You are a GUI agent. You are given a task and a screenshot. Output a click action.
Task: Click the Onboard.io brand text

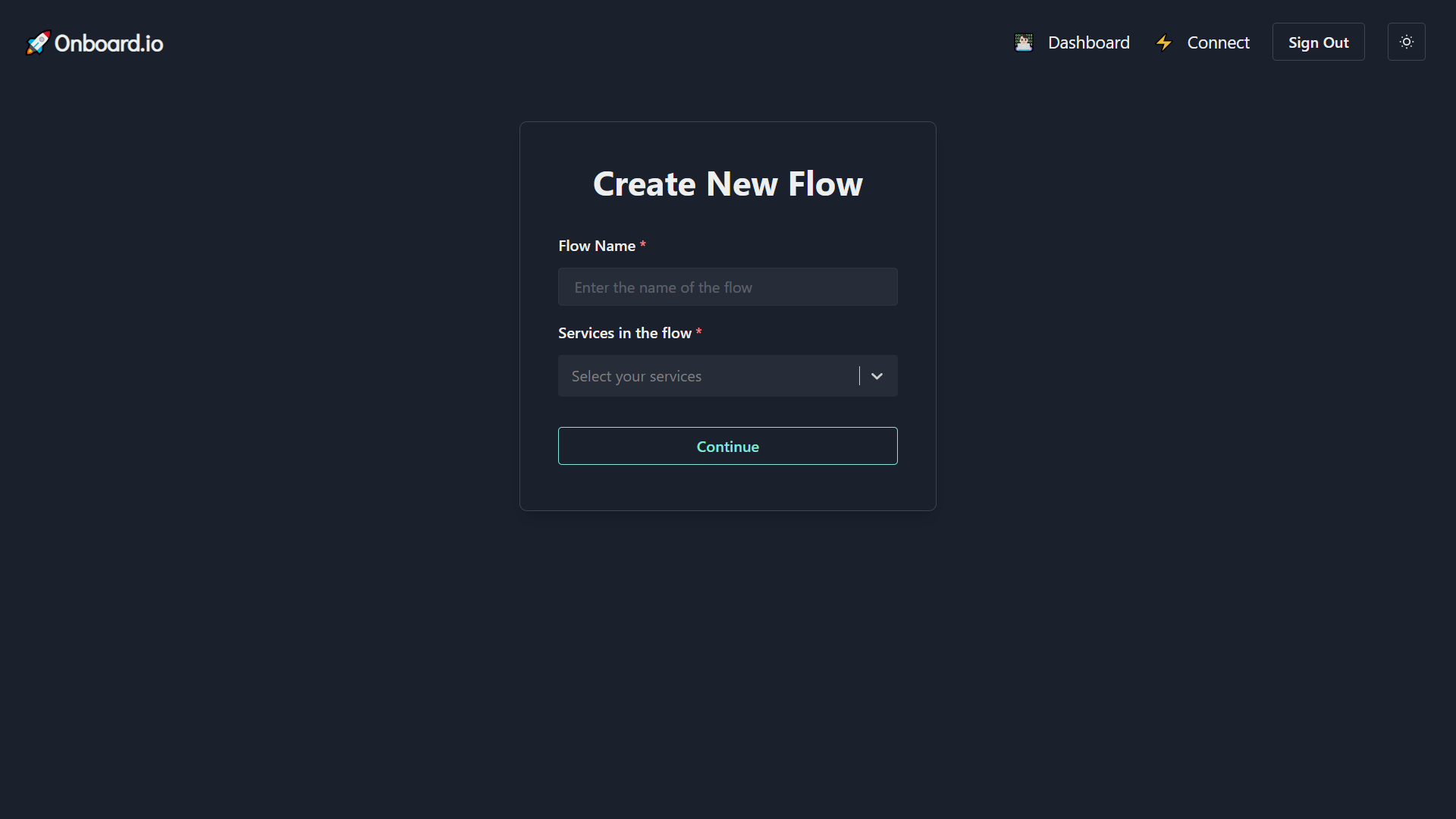pos(109,43)
